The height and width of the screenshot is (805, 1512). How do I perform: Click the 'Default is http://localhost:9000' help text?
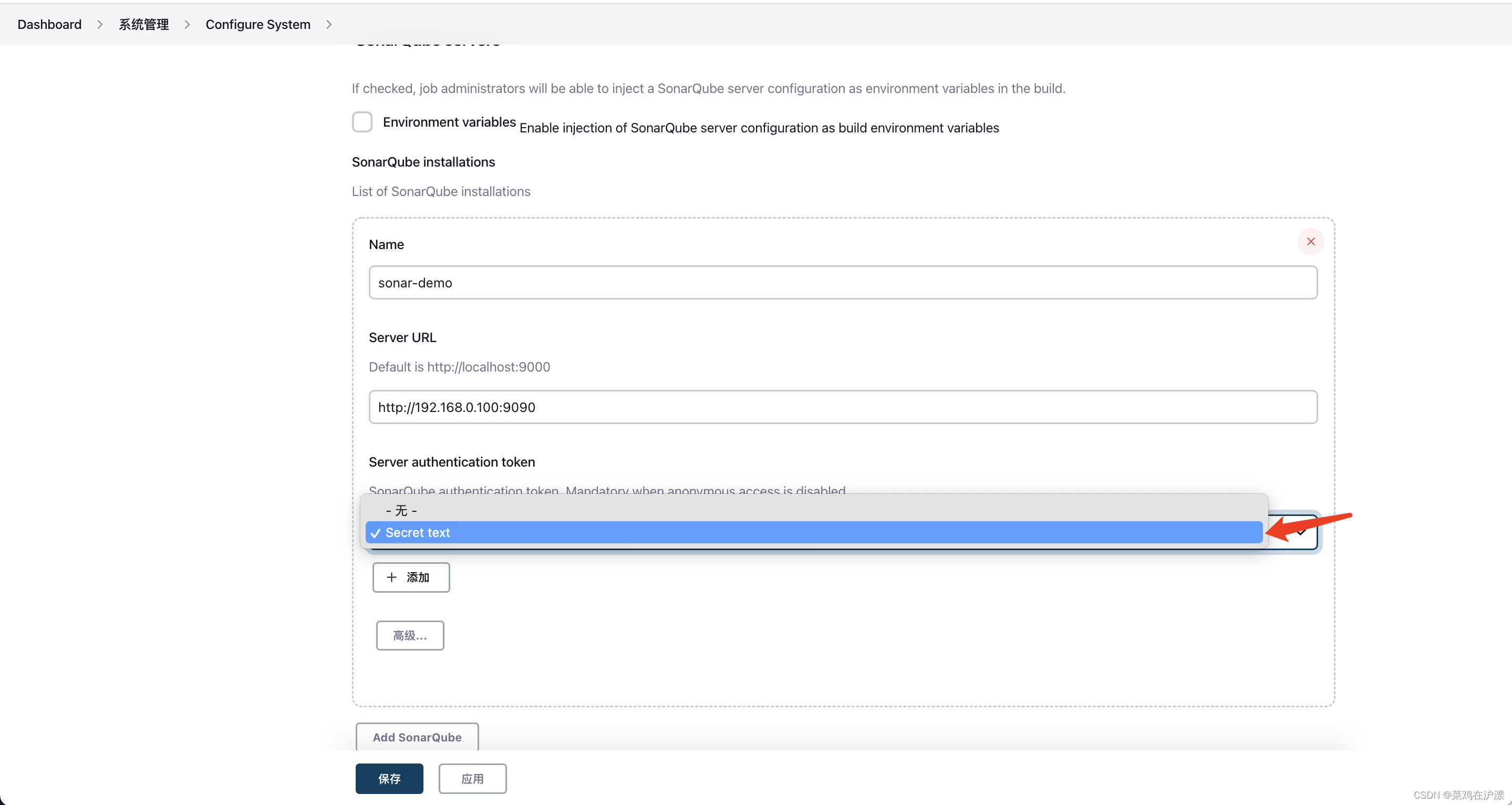pos(459,367)
